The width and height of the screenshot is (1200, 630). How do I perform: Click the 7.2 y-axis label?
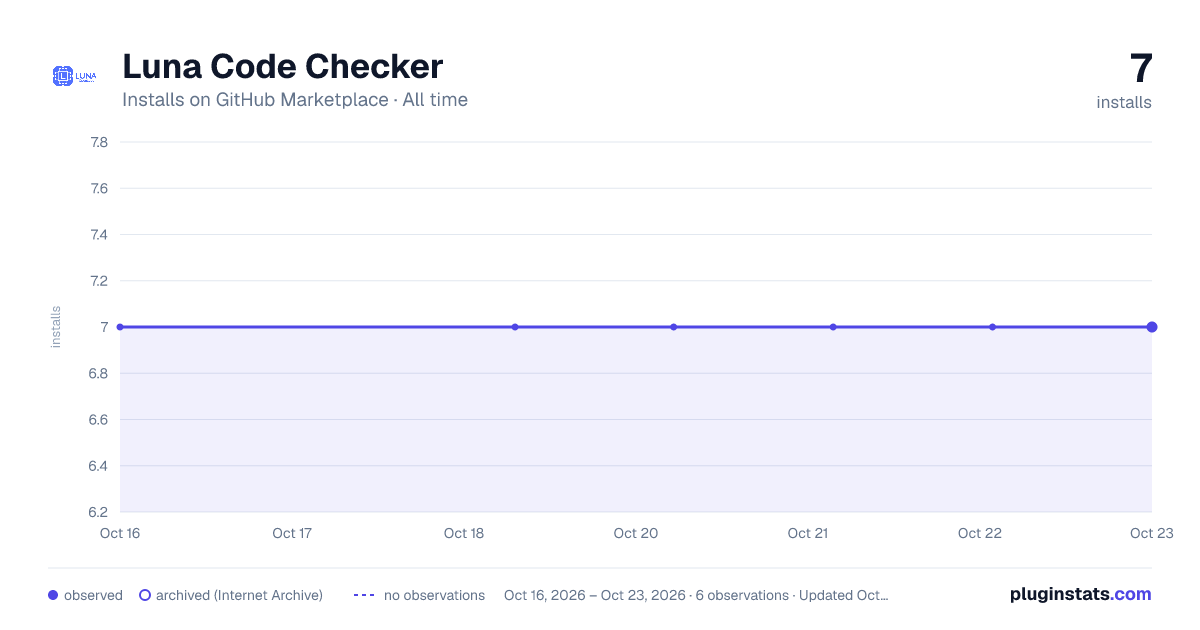[98, 281]
